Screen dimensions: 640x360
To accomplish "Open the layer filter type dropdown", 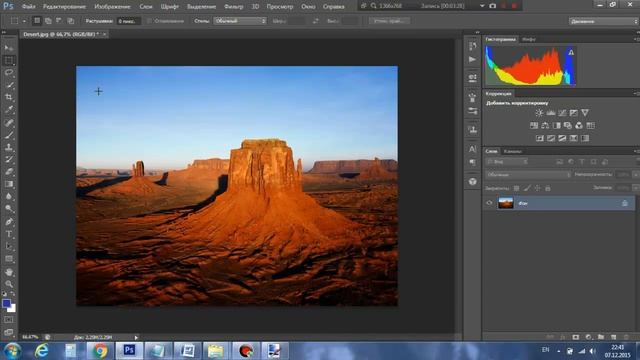I will (x=507, y=162).
